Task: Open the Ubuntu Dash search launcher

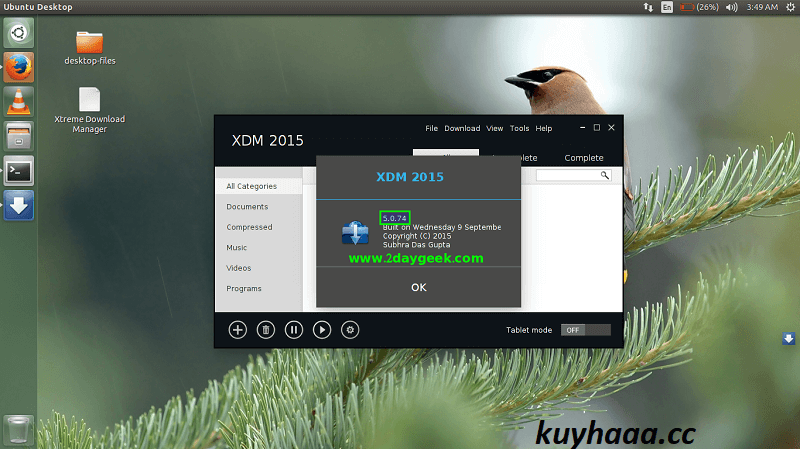Action: coord(19,33)
